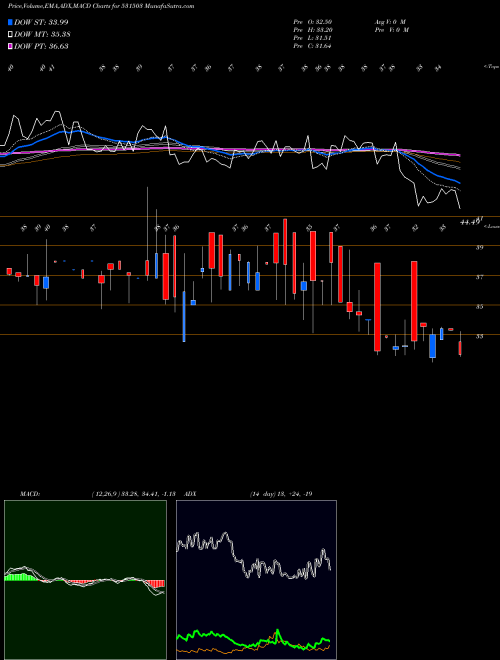The image size is (500, 660).
Task: Select the 'DOW PT: 36.63' legend label
Action: [41, 46]
